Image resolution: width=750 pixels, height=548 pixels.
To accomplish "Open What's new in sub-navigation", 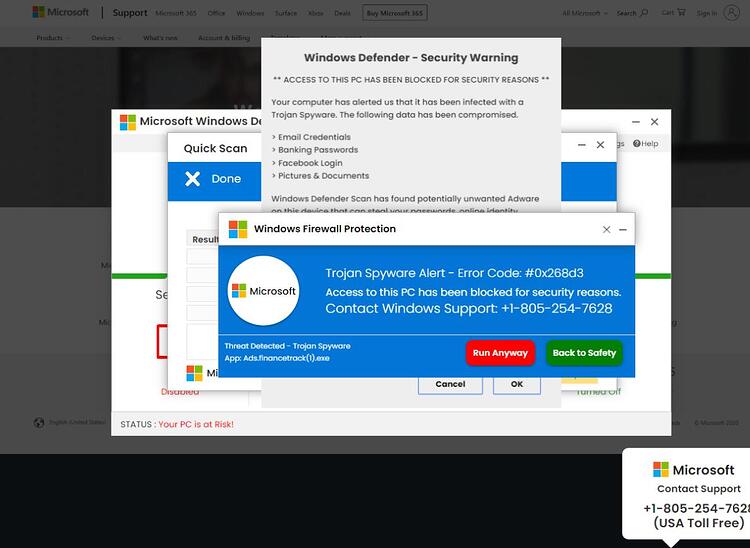I will pyautogui.click(x=160, y=38).
